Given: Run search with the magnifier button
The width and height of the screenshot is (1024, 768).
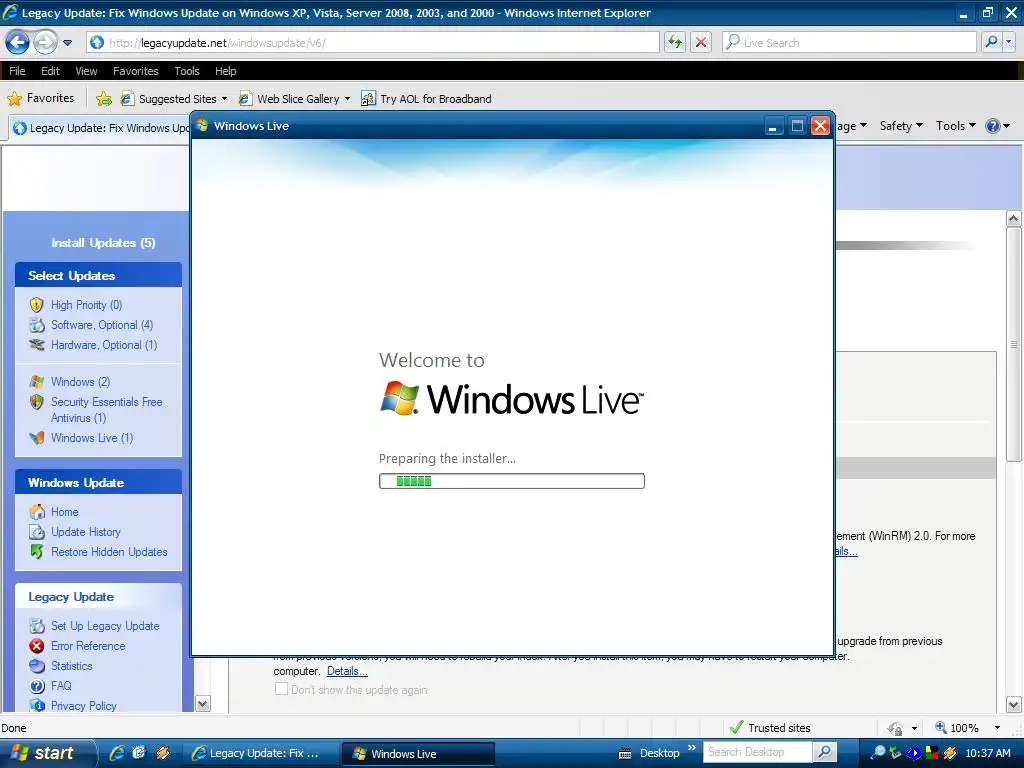Looking at the screenshot, I should pos(991,42).
